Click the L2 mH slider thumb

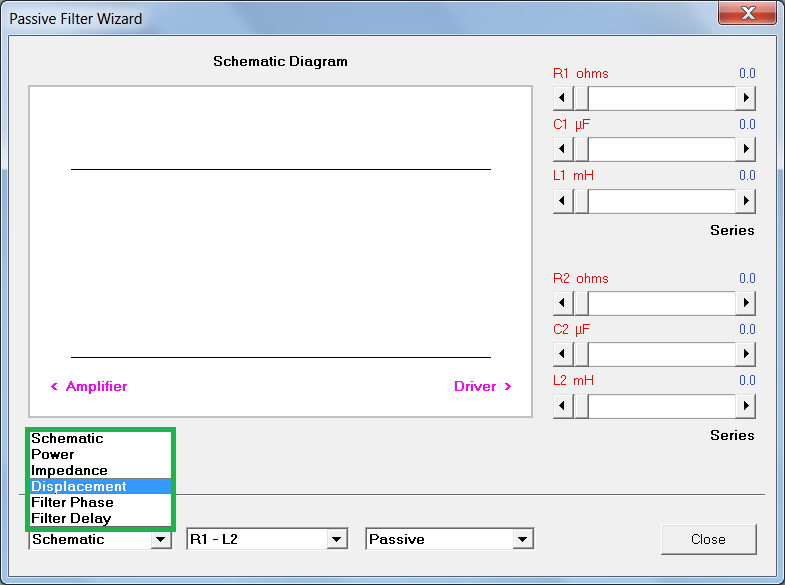point(581,406)
